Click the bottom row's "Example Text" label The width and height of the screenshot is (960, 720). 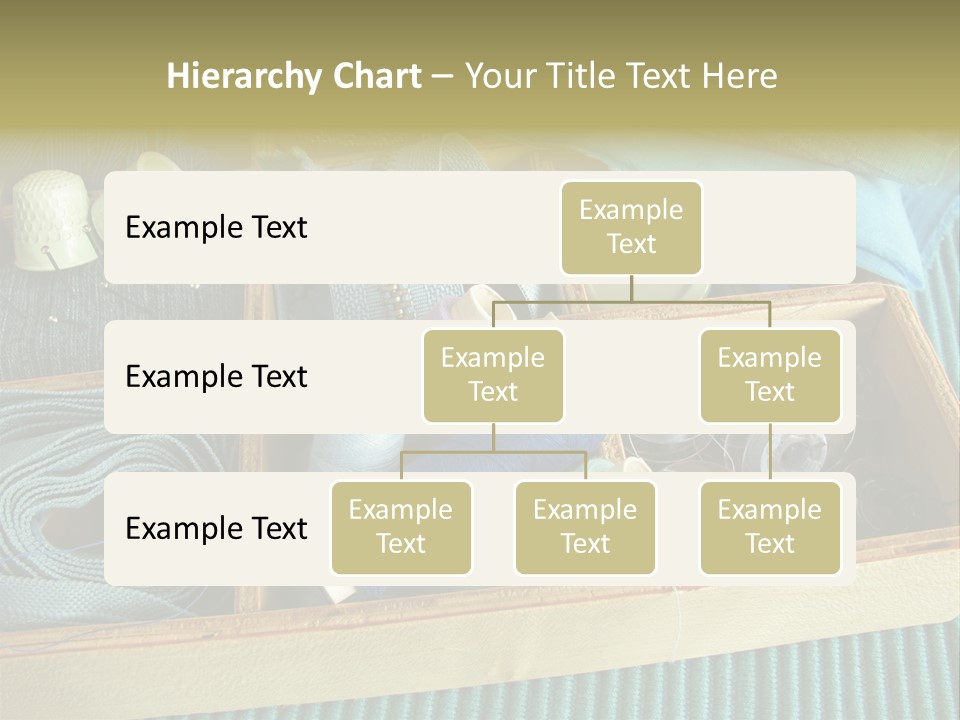tap(216, 528)
